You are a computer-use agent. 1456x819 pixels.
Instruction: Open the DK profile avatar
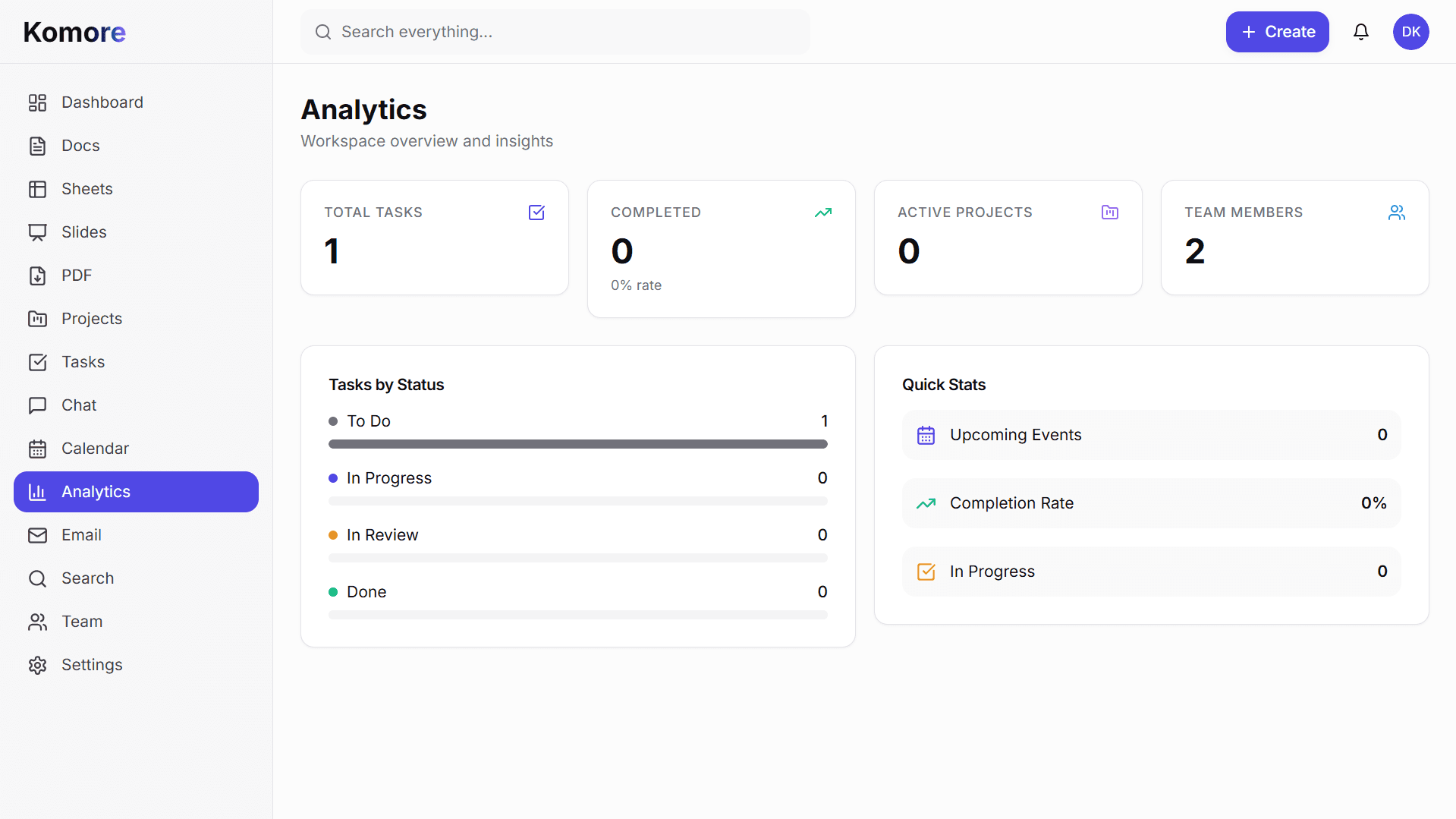point(1411,32)
